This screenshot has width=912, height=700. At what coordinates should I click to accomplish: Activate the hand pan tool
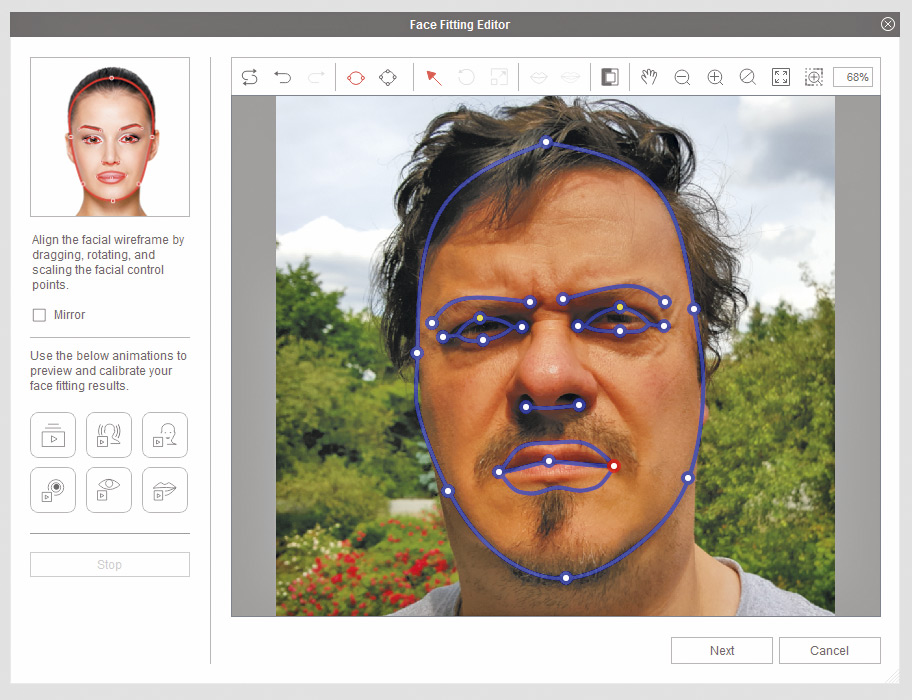649,77
